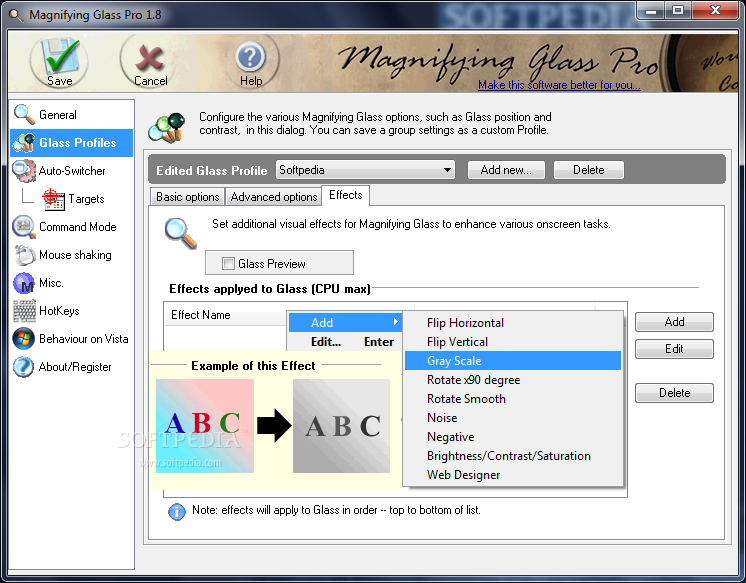Image resolution: width=746 pixels, height=583 pixels.
Task: Open 'Make this software better for you...' link
Action: tap(559, 85)
